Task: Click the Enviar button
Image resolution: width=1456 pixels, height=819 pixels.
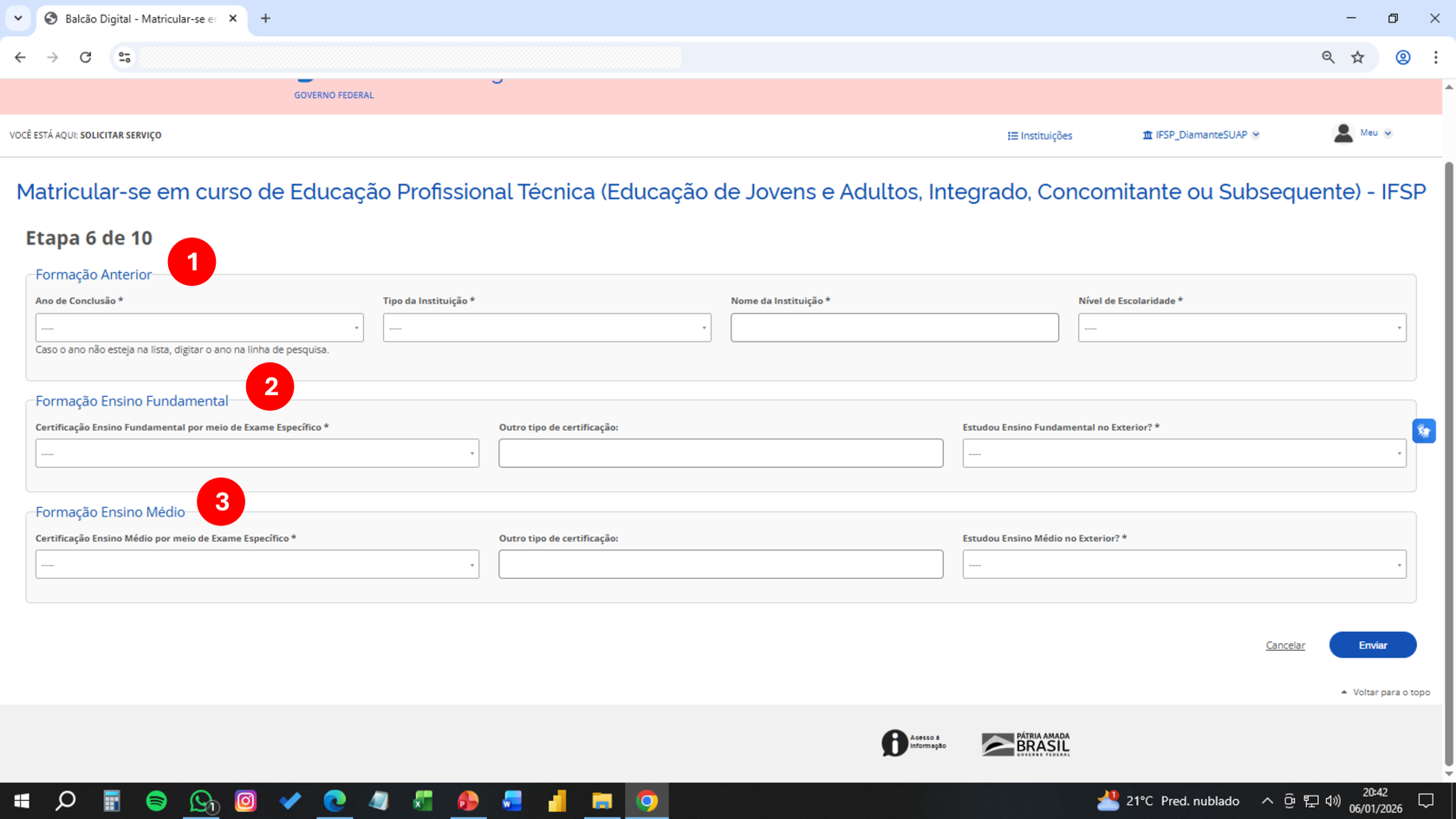Action: click(x=1373, y=645)
